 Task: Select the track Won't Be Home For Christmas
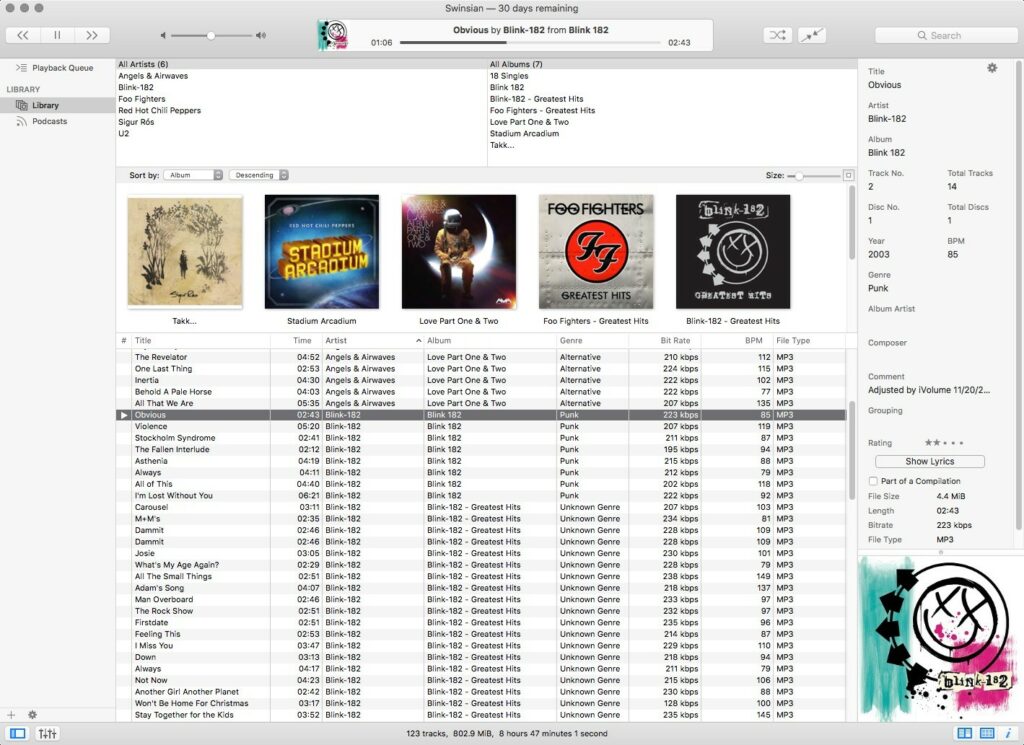pyautogui.click(x=481, y=704)
